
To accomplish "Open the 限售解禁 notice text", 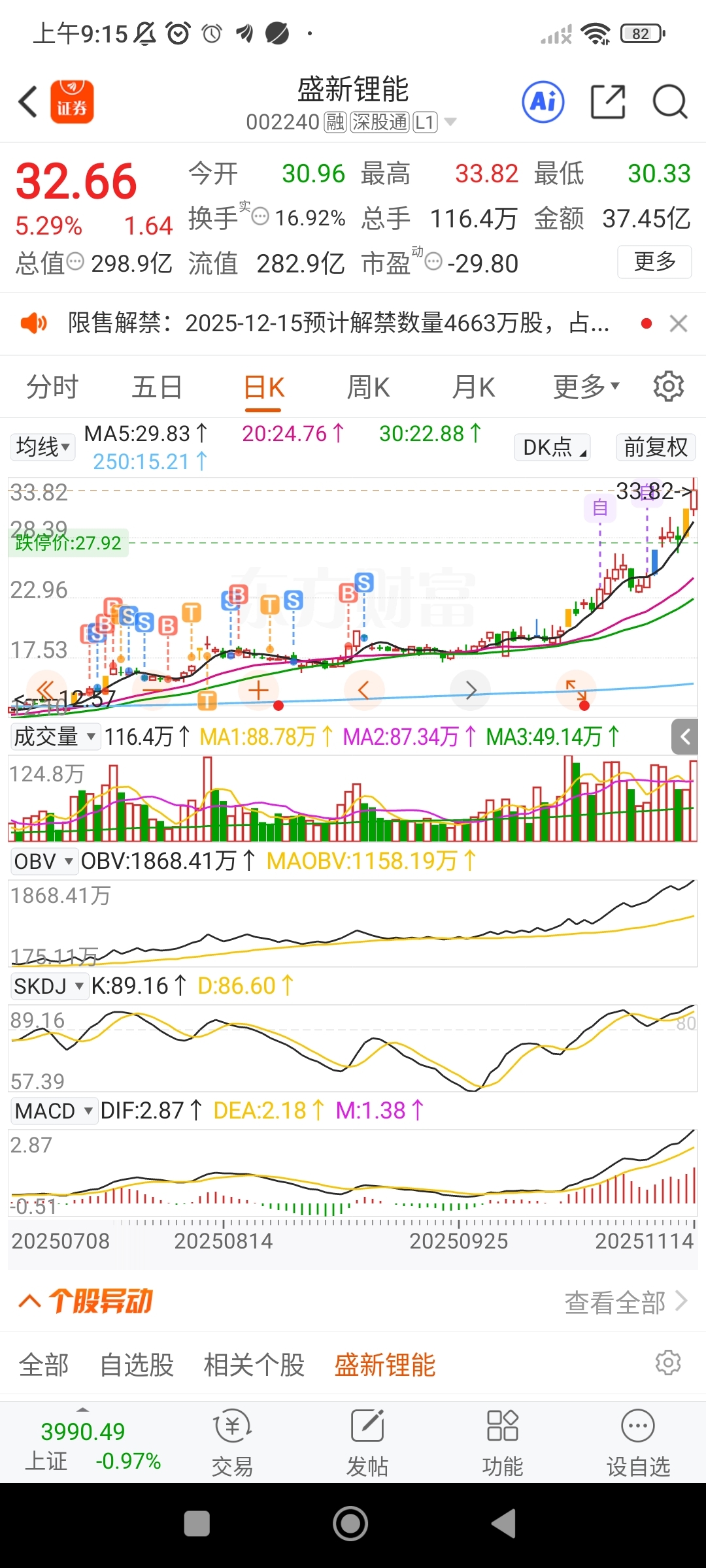I will [339, 323].
